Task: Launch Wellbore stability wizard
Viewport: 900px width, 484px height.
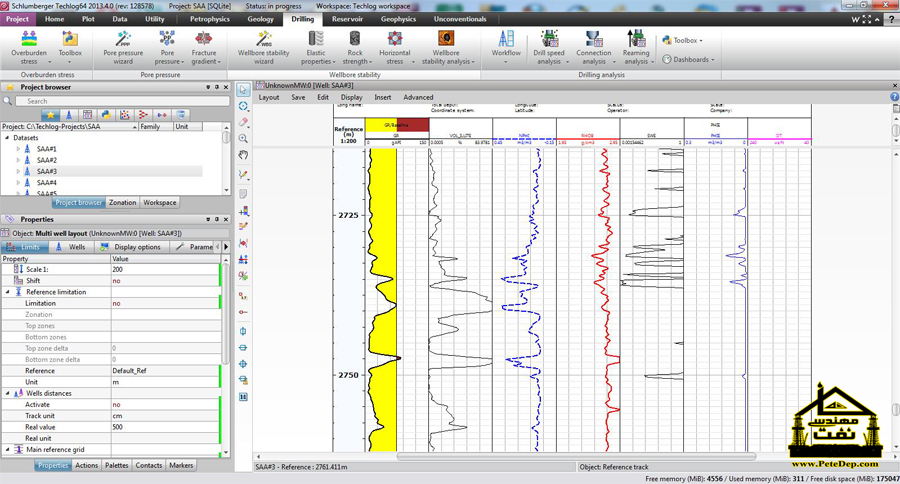Action: pos(263,47)
